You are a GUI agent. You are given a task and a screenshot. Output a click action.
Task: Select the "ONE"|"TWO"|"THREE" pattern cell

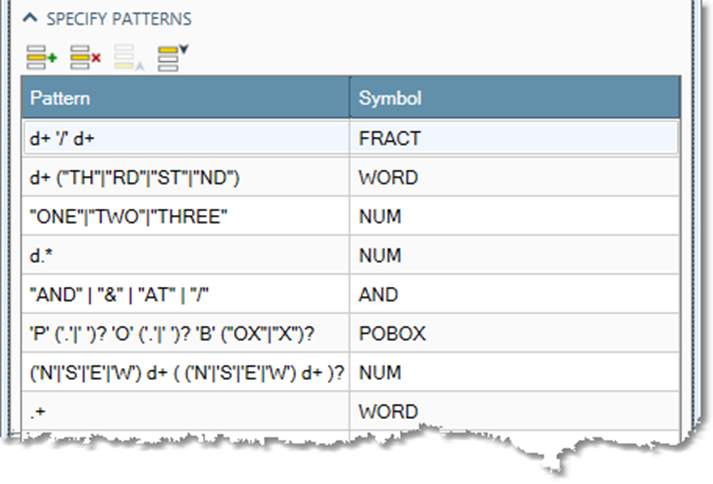pos(185,216)
